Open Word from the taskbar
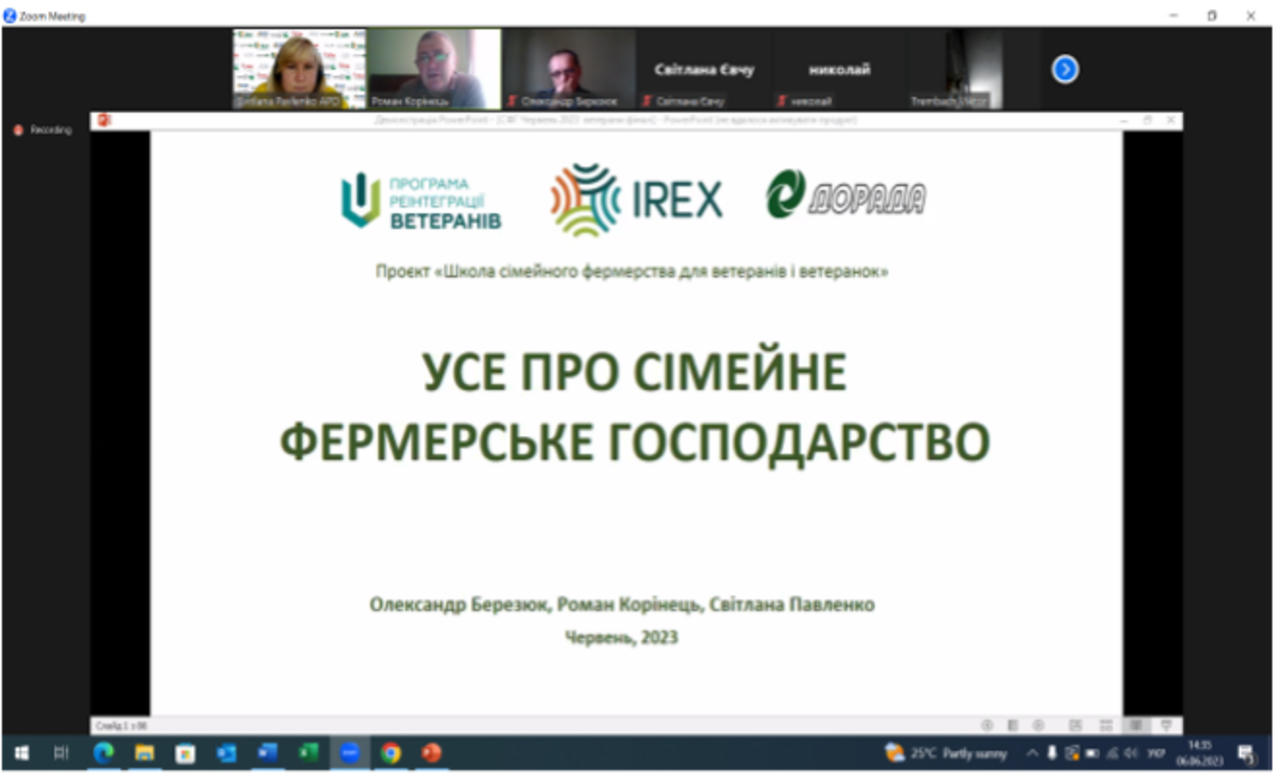Screen dimensions: 1280x776 [267, 753]
